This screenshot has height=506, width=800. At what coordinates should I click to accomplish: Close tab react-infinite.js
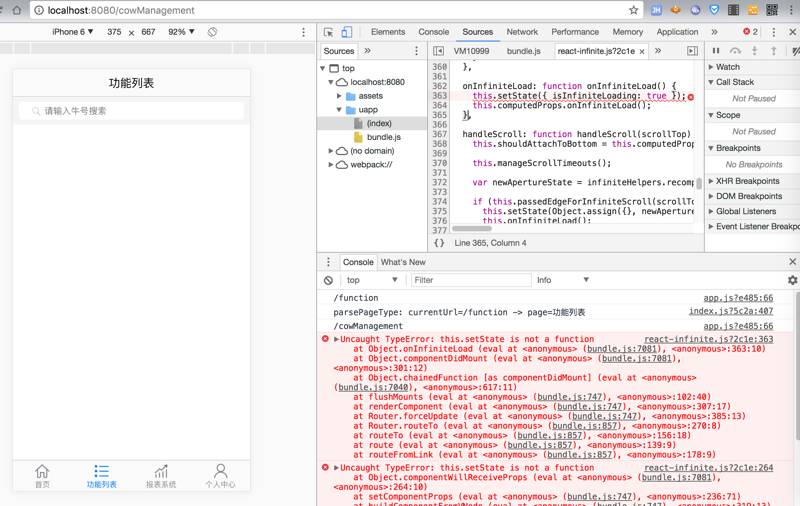[642, 52]
